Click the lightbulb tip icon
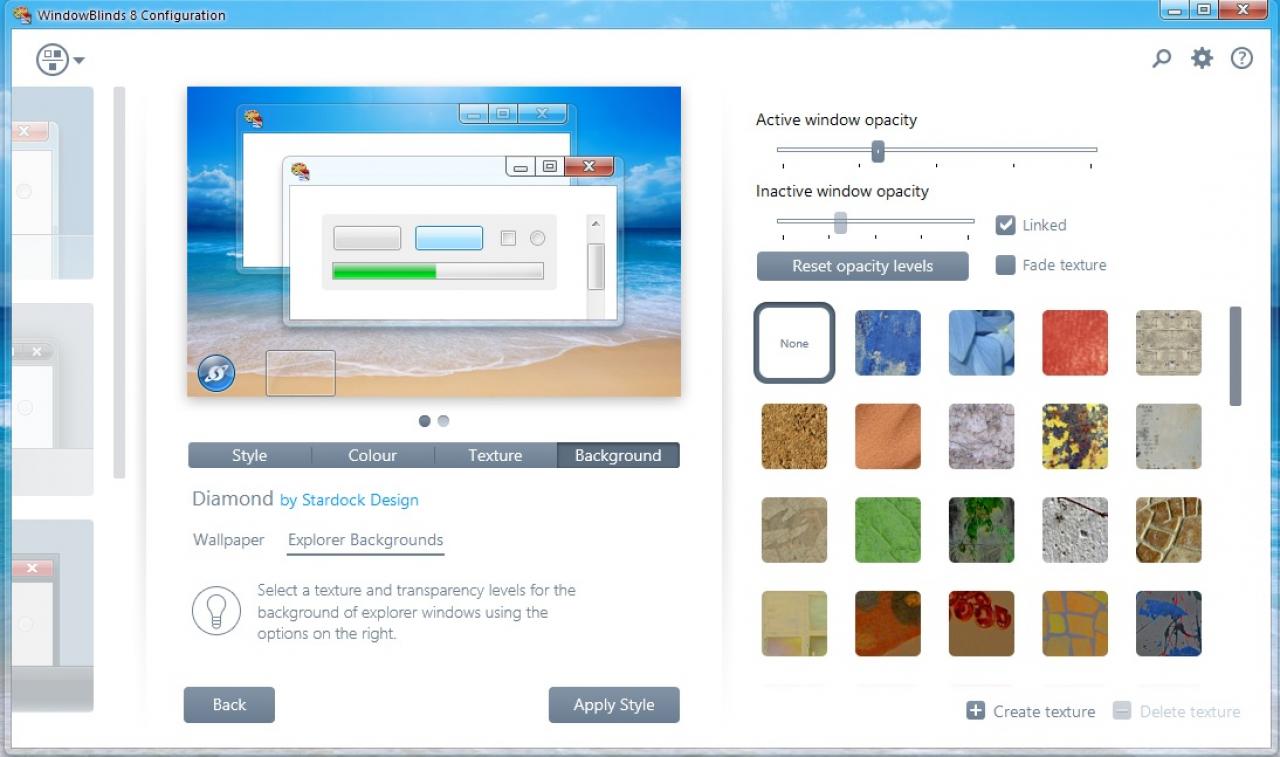This screenshot has height=757, width=1280. point(216,610)
